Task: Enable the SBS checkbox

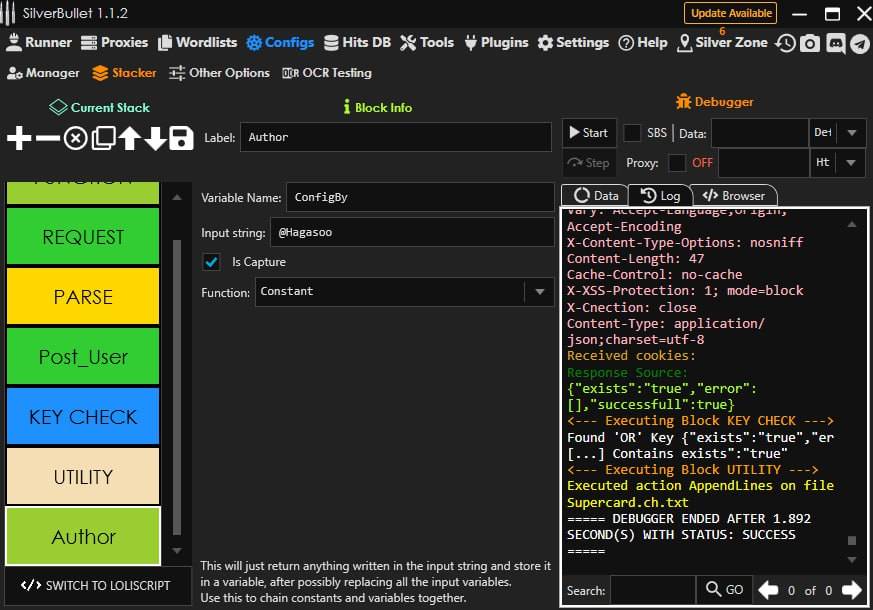Action: point(632,133)
